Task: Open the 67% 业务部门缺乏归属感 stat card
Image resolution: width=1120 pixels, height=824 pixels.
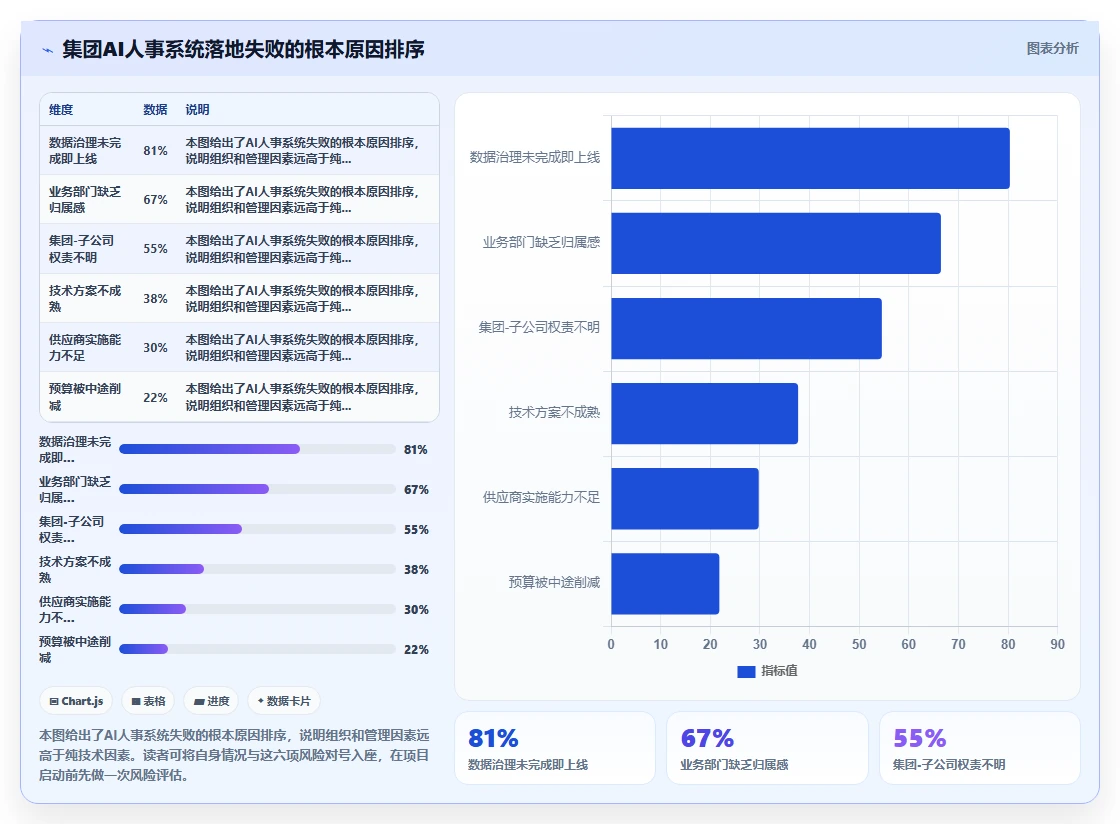Action: (x=767, y=748)
